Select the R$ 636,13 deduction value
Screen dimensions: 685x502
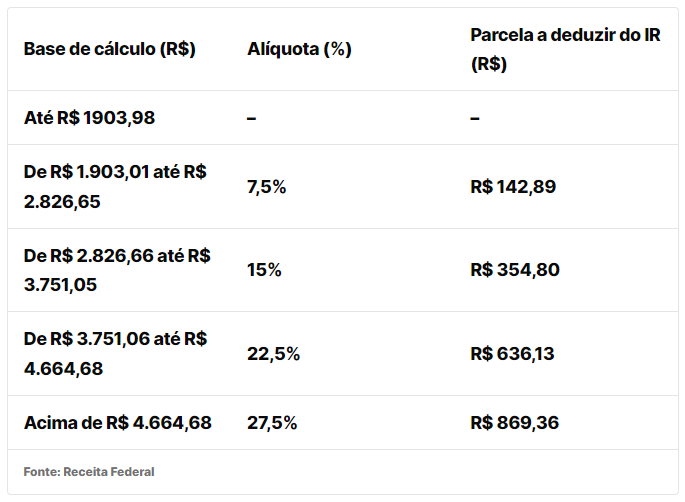tap(512, 354)
